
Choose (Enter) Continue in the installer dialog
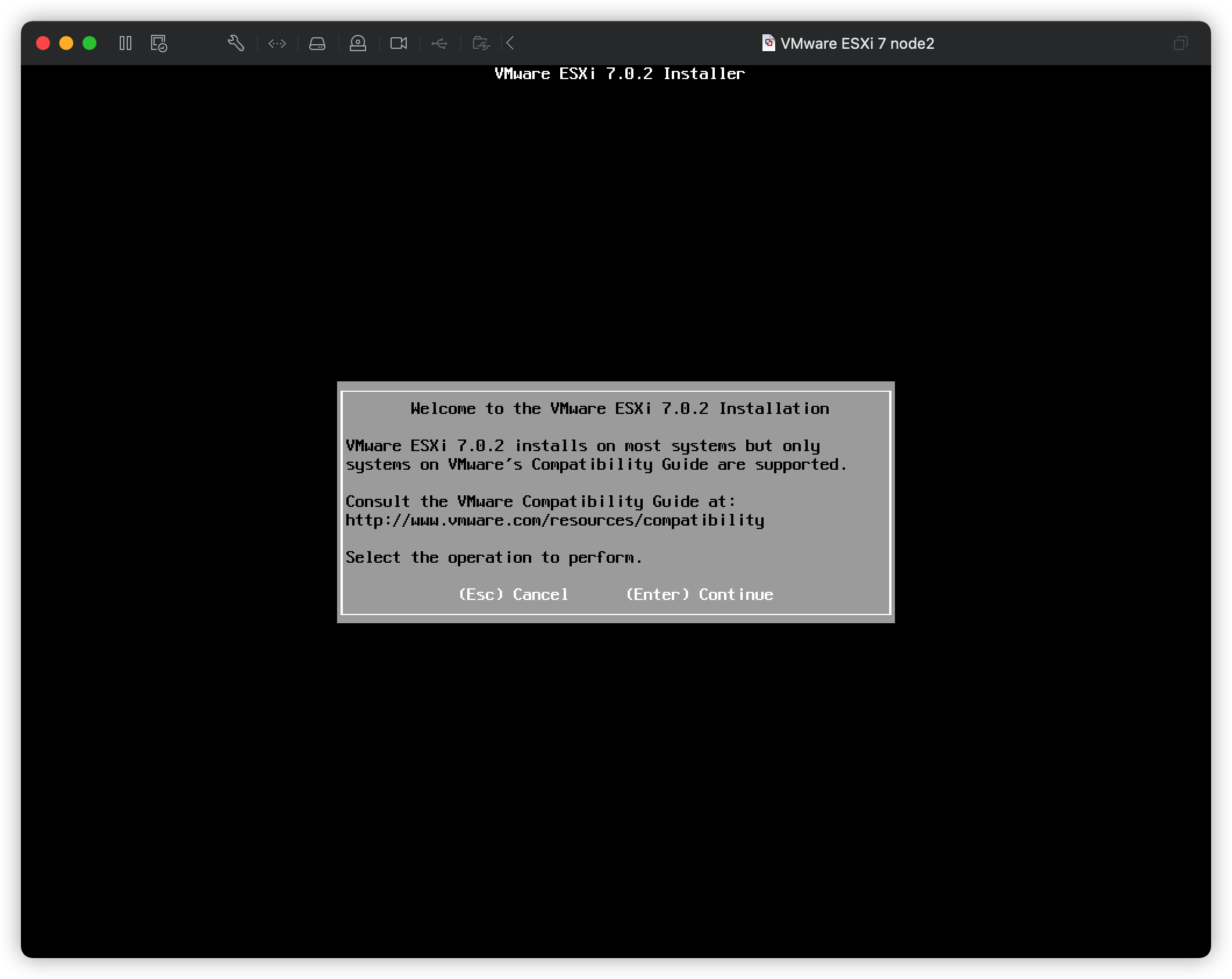(699, 594)
